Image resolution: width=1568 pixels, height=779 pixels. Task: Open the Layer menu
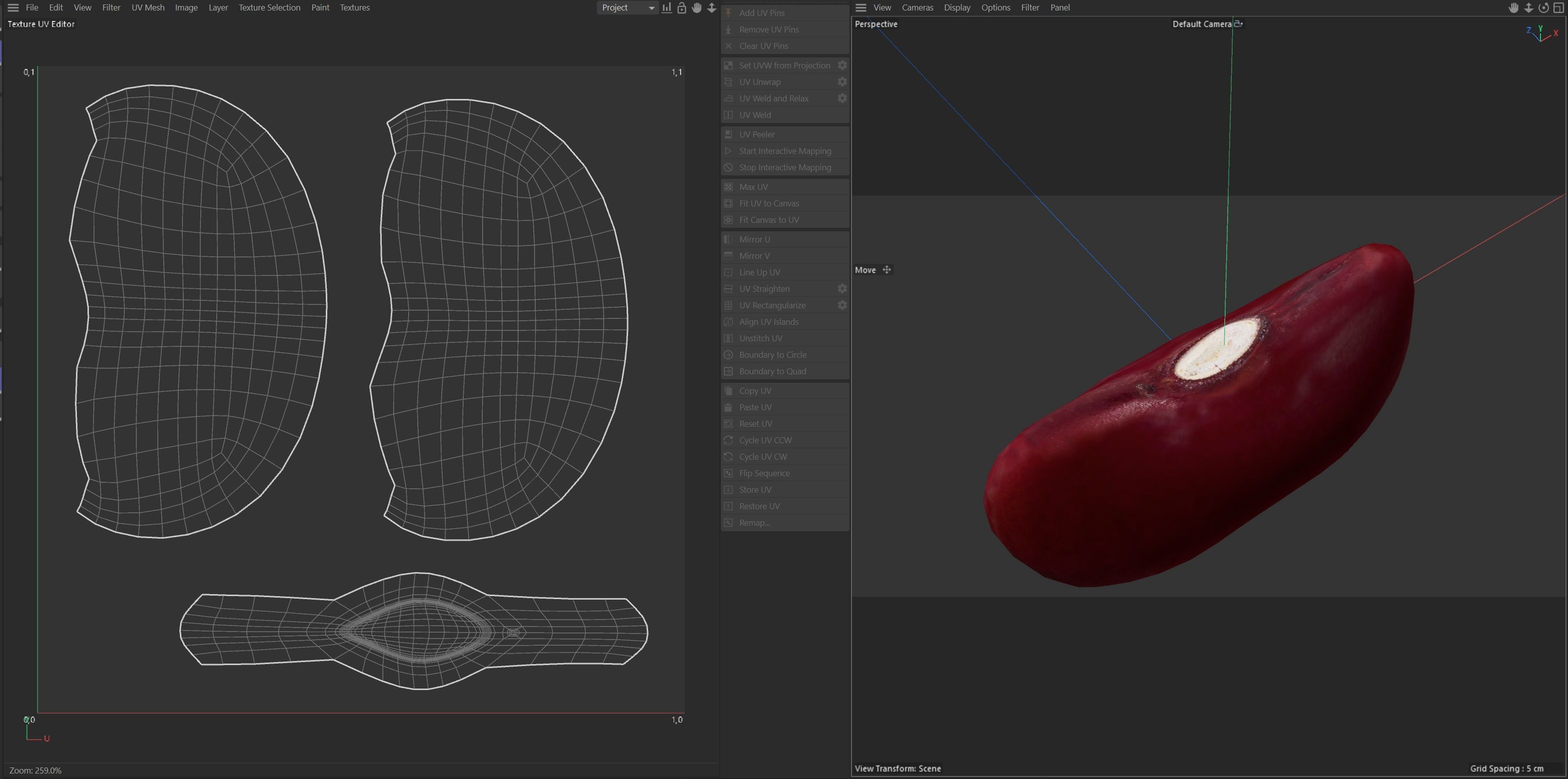tap(218, 8)
